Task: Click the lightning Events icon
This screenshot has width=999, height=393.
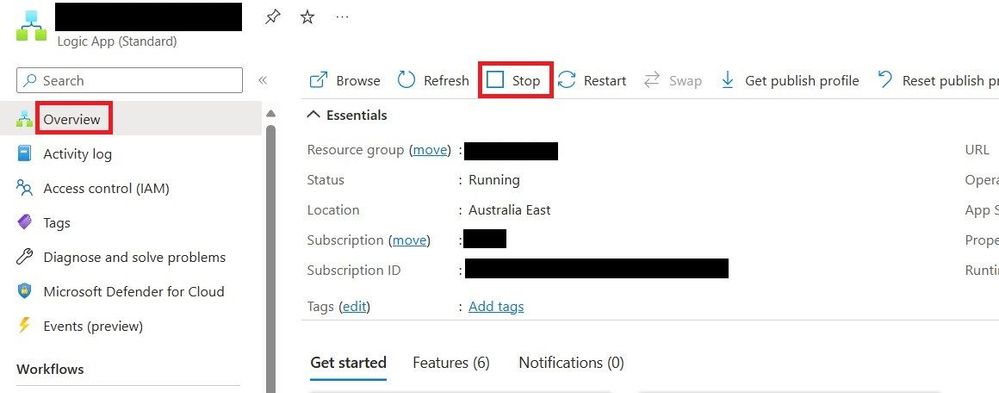Action: point(24,325)
